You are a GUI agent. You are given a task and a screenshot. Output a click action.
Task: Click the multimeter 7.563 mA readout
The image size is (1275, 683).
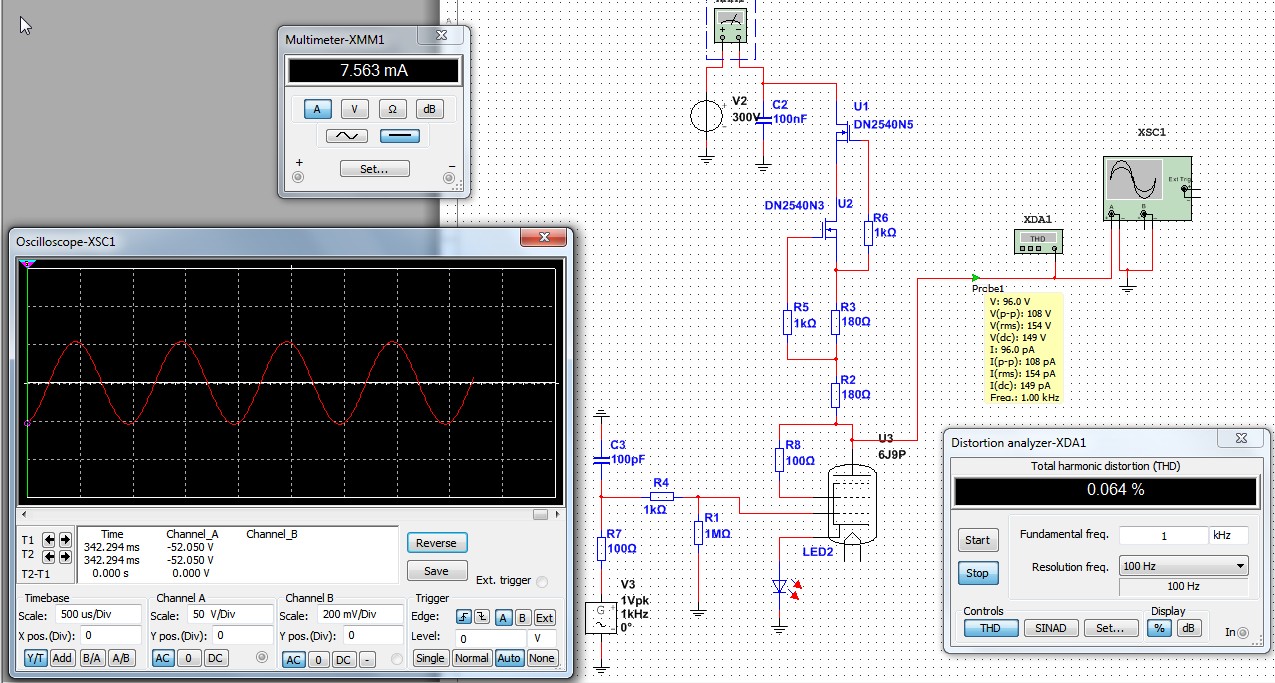[373, 71]
